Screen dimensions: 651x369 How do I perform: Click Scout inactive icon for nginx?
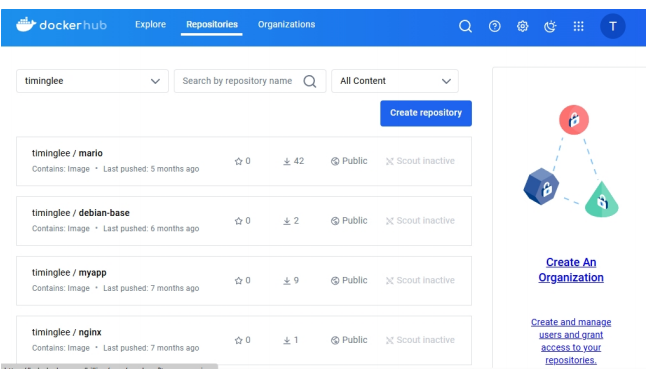(x=389, y=341)
